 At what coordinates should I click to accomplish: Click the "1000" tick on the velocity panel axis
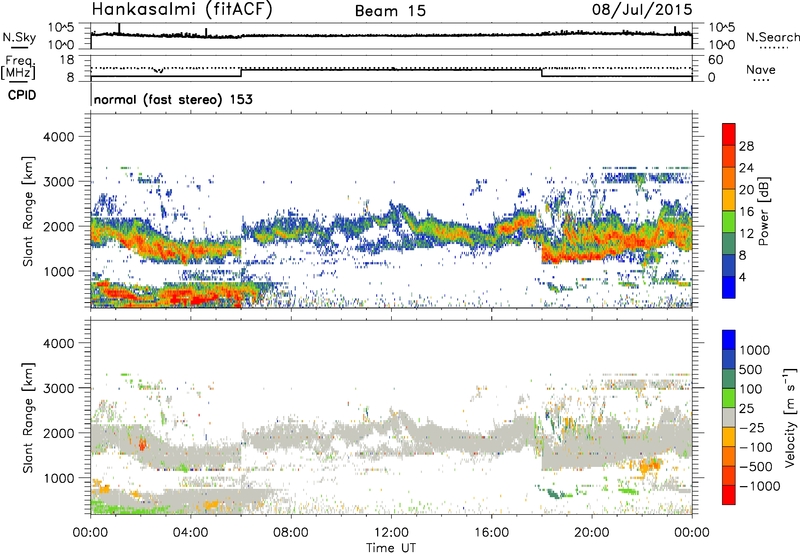pos(58,478)
